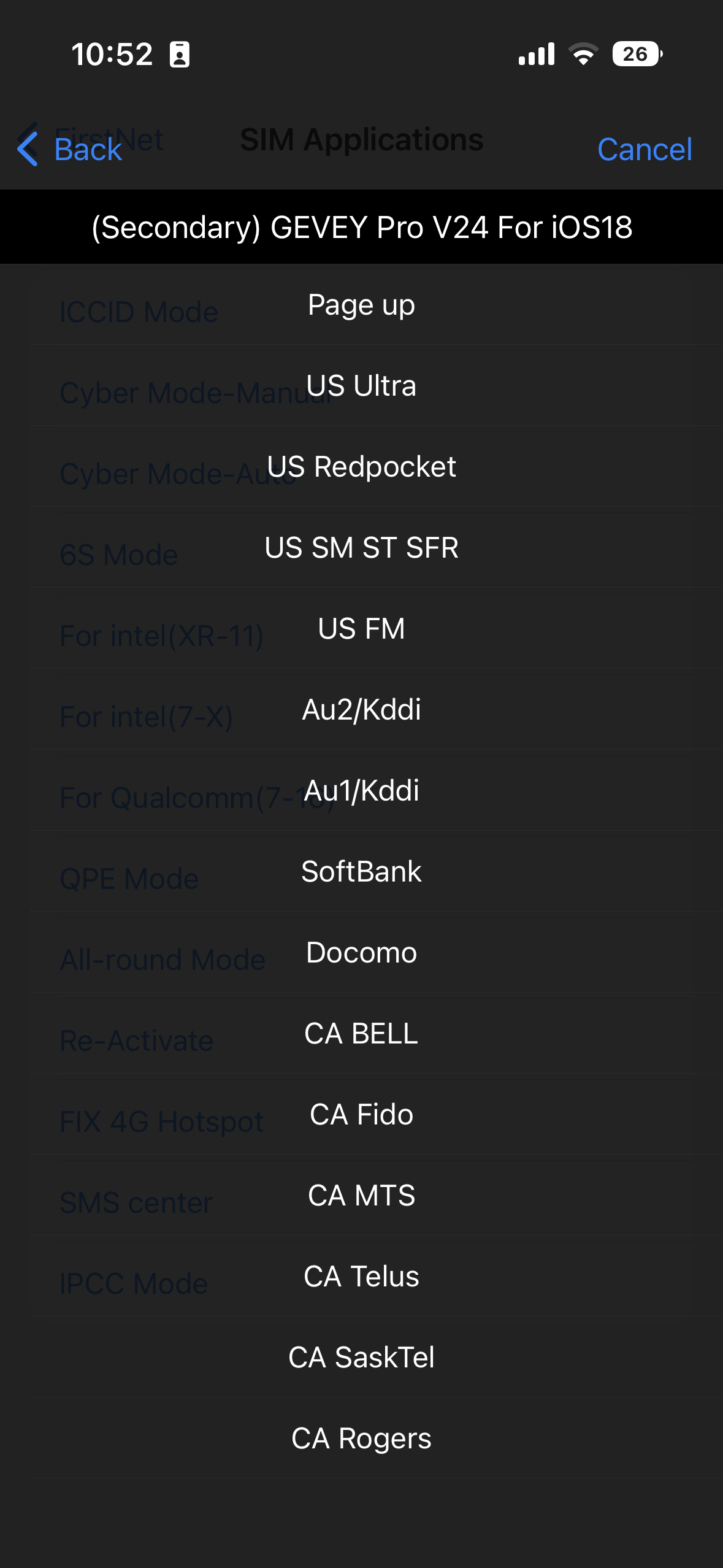Go Back to previous SIM menu
This screenshot has height=1568, width=723.
[88, 149]
